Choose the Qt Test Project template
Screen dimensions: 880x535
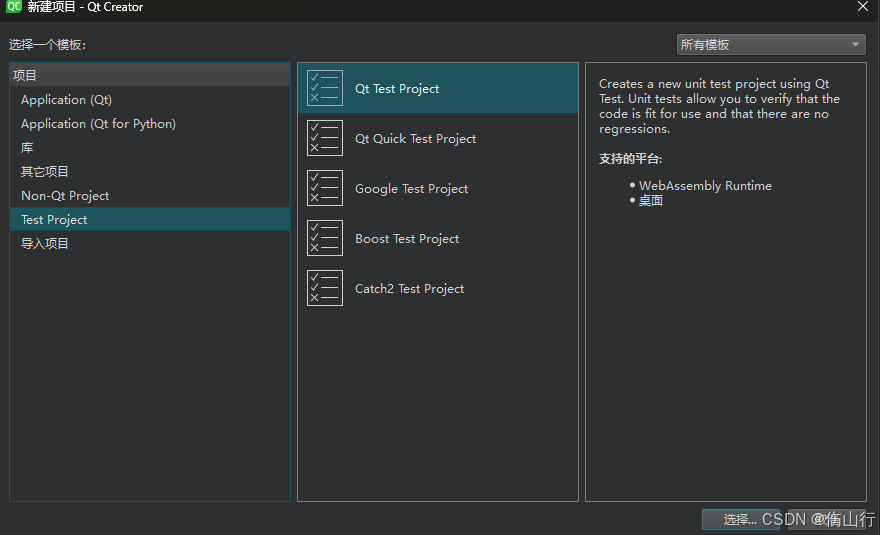pos(438,88)
